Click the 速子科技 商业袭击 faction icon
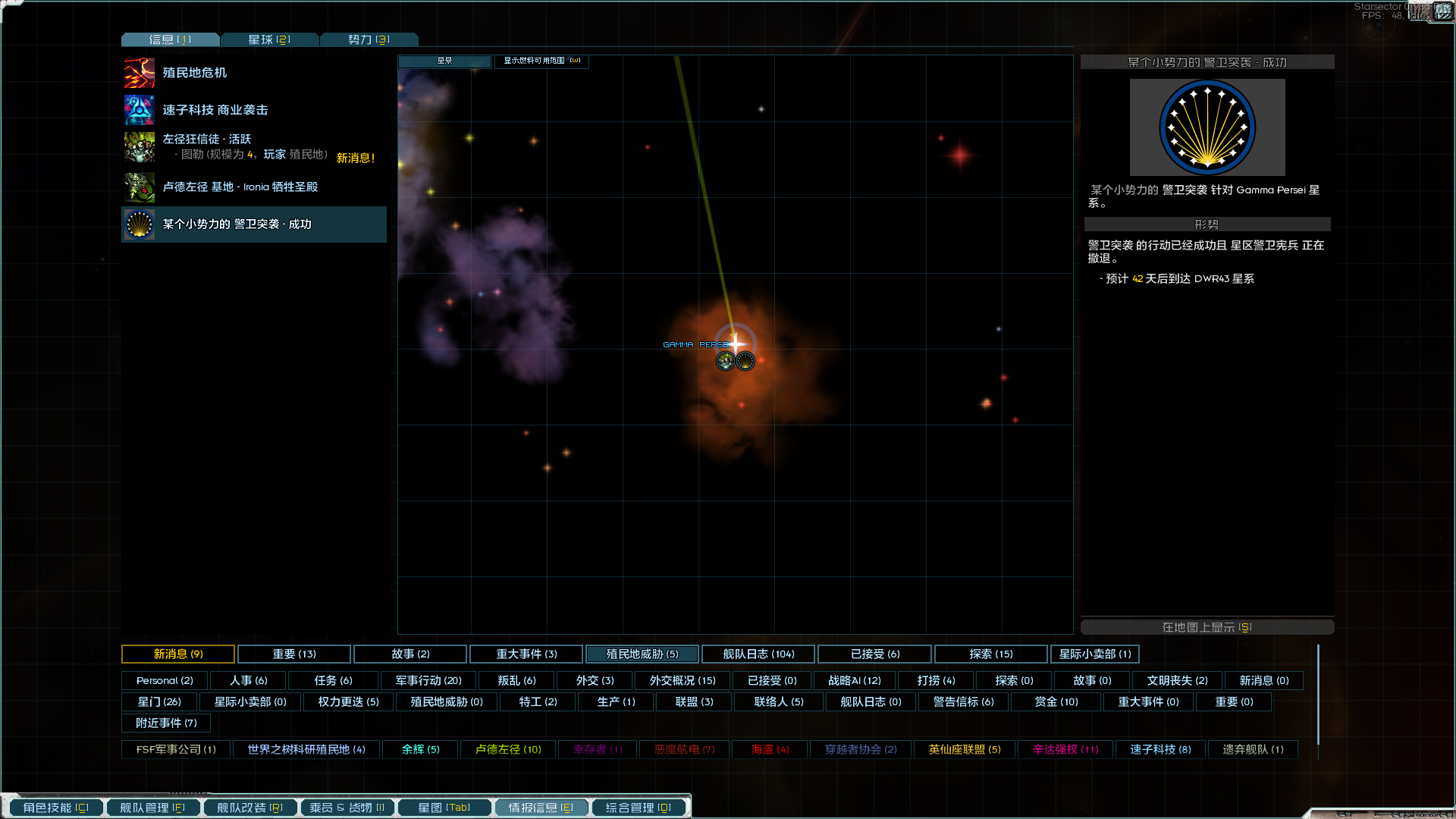The width and height of the screenshot is (1456, 819). click(x=140, y=110)
